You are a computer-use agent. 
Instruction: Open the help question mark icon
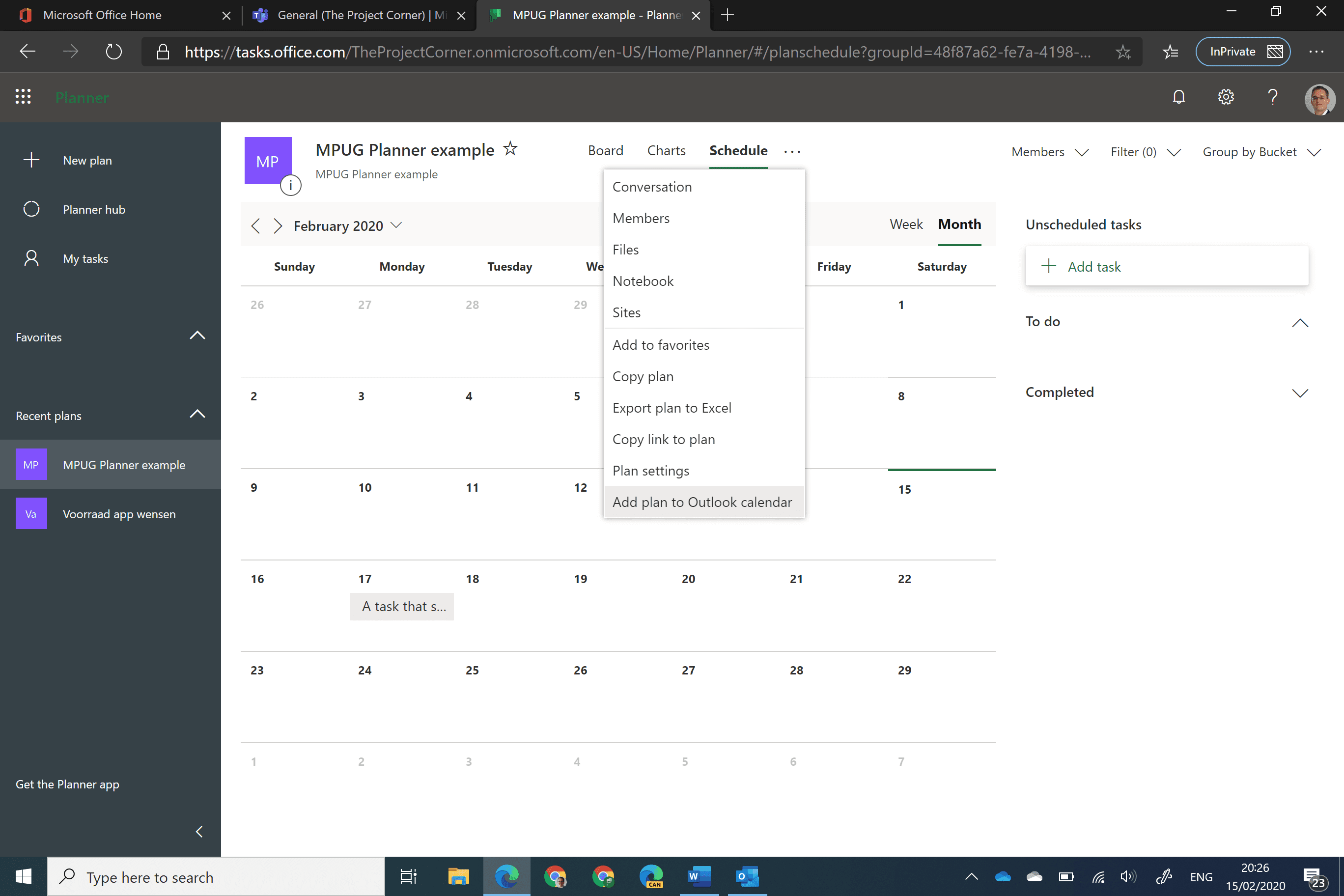coord(1273,97)
